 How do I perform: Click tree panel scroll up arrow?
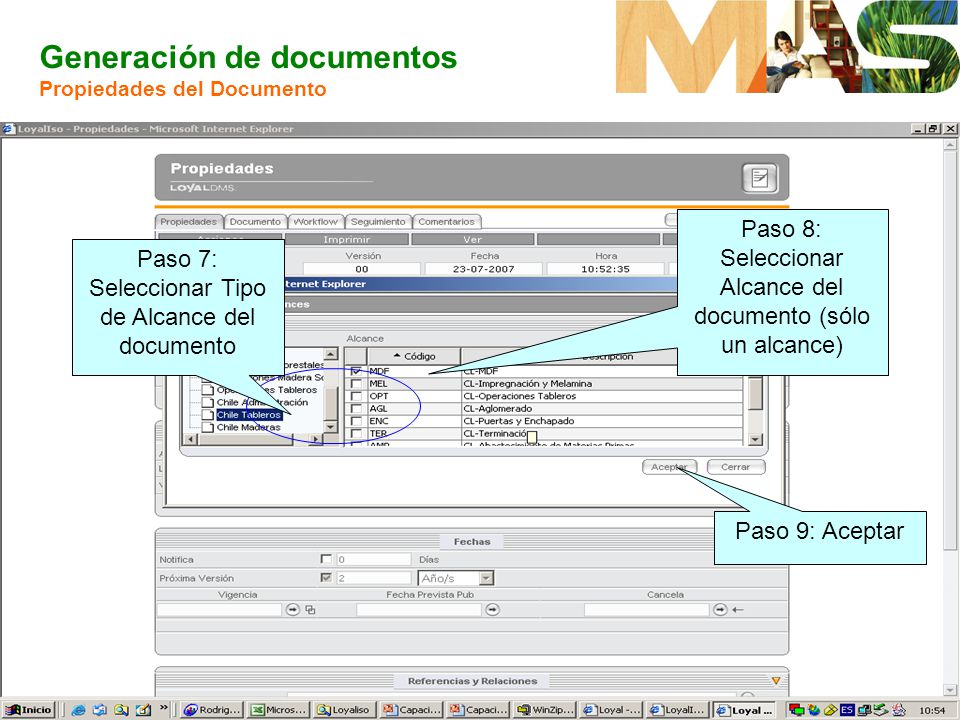(331, 354)
